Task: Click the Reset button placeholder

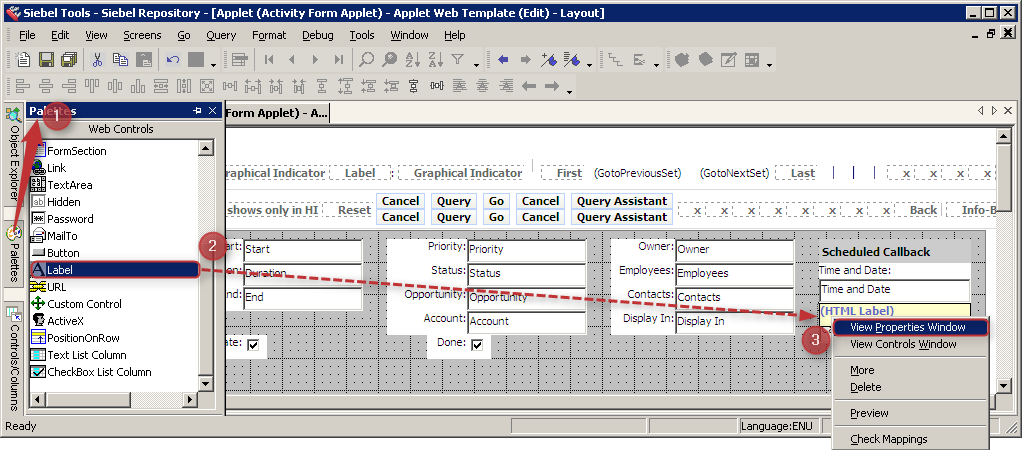Action: point(354,210)
